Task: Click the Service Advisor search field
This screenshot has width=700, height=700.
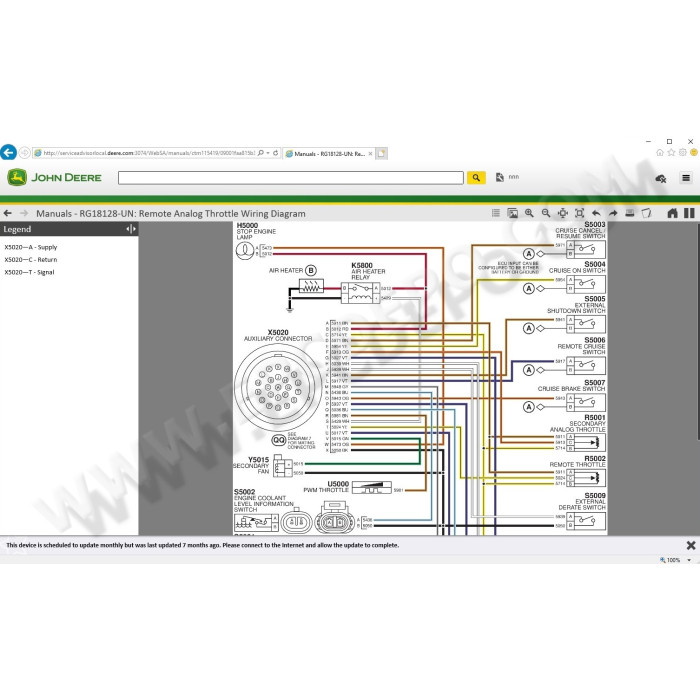Action: click(x=291, y=178)
